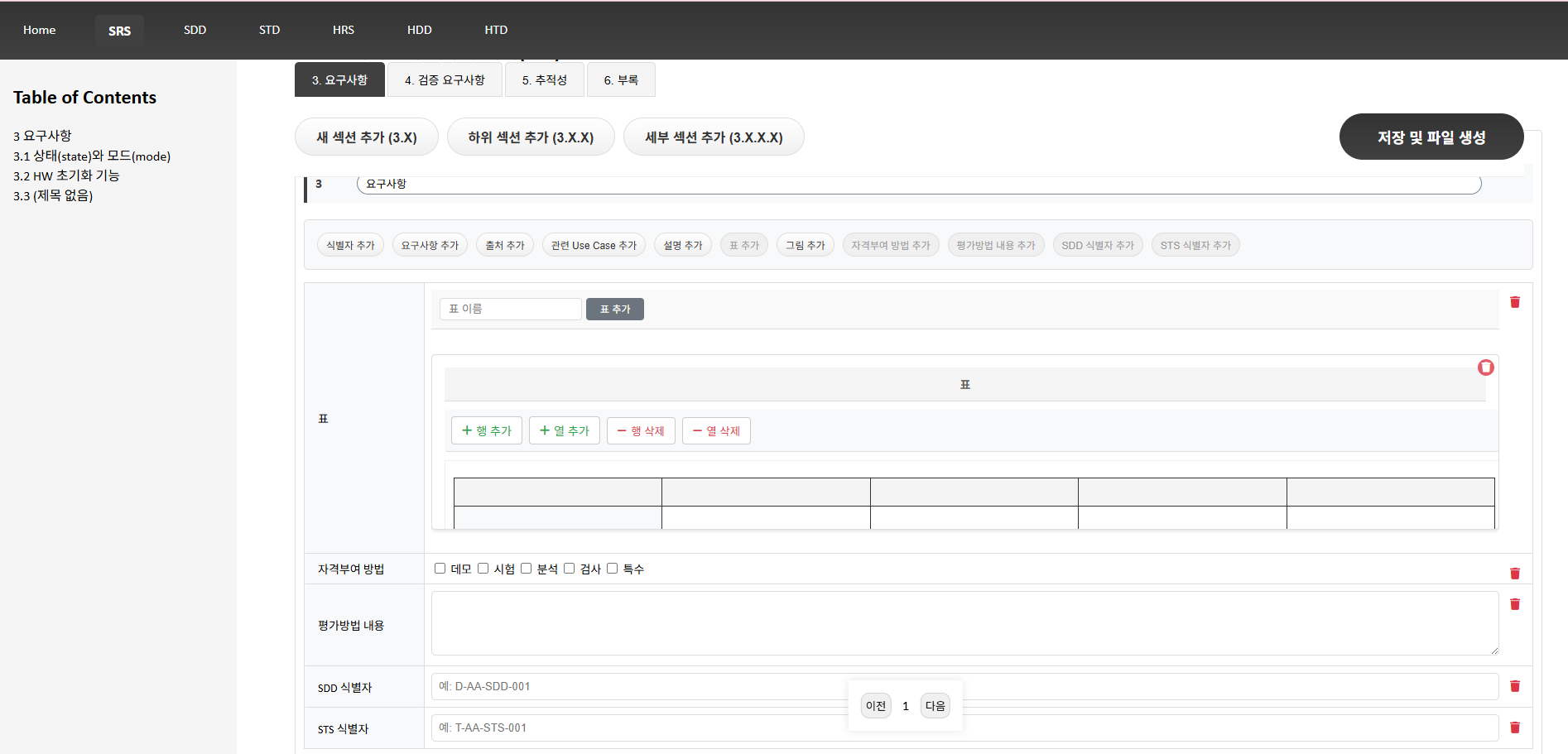Screen dimensions: 1568x754
Task: Delete a table column with 열 삭제
Action: [715, 430]
